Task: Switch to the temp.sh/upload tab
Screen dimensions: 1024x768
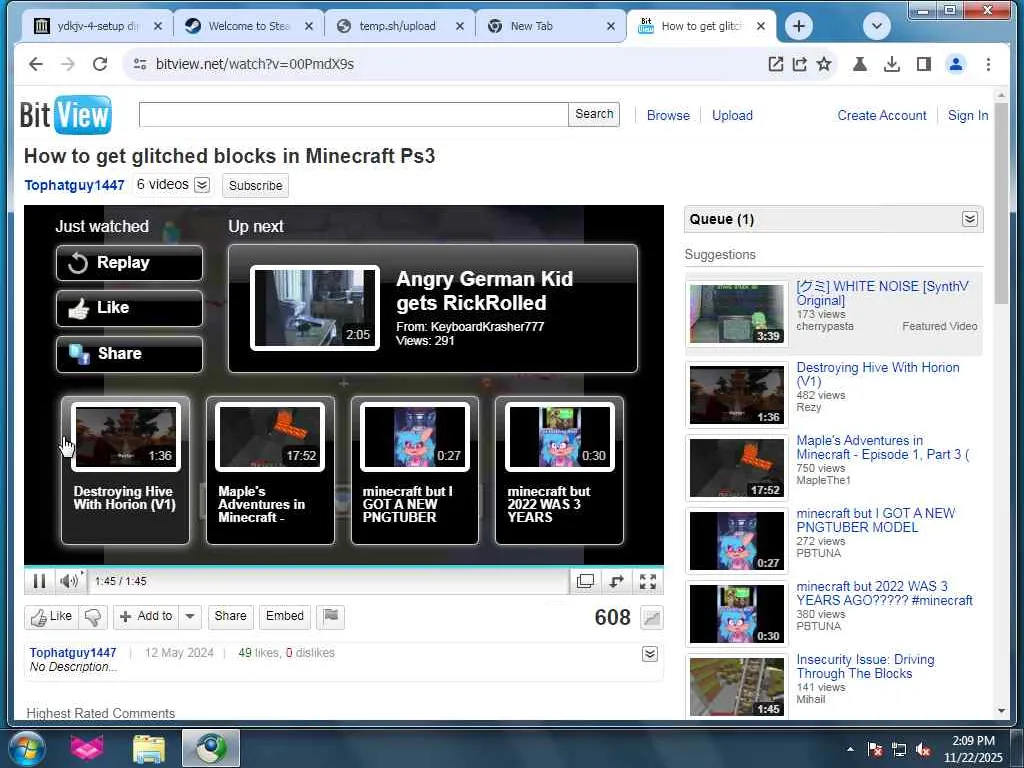Action: coord(400,26)
